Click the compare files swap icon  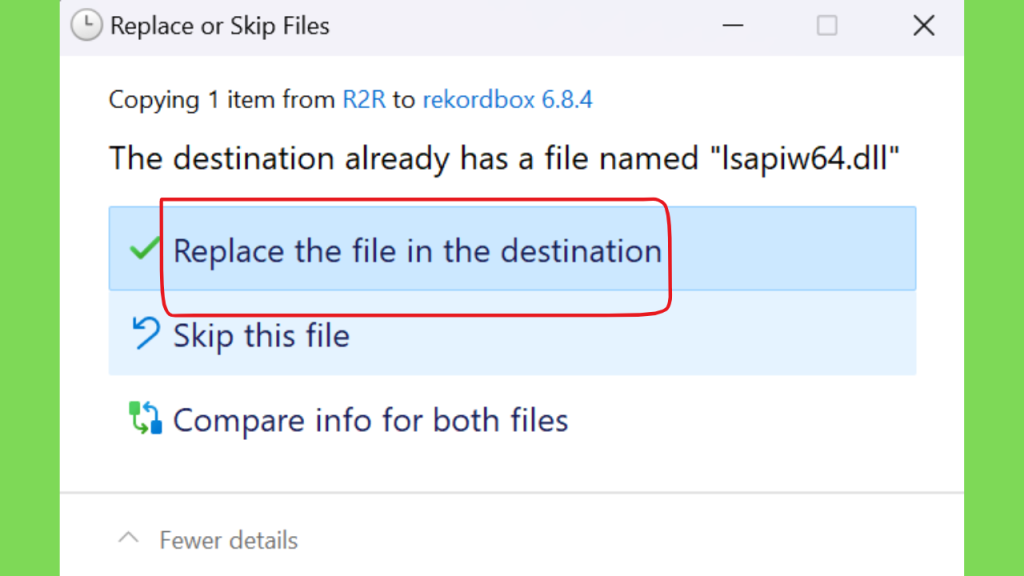tap(145, 417)
